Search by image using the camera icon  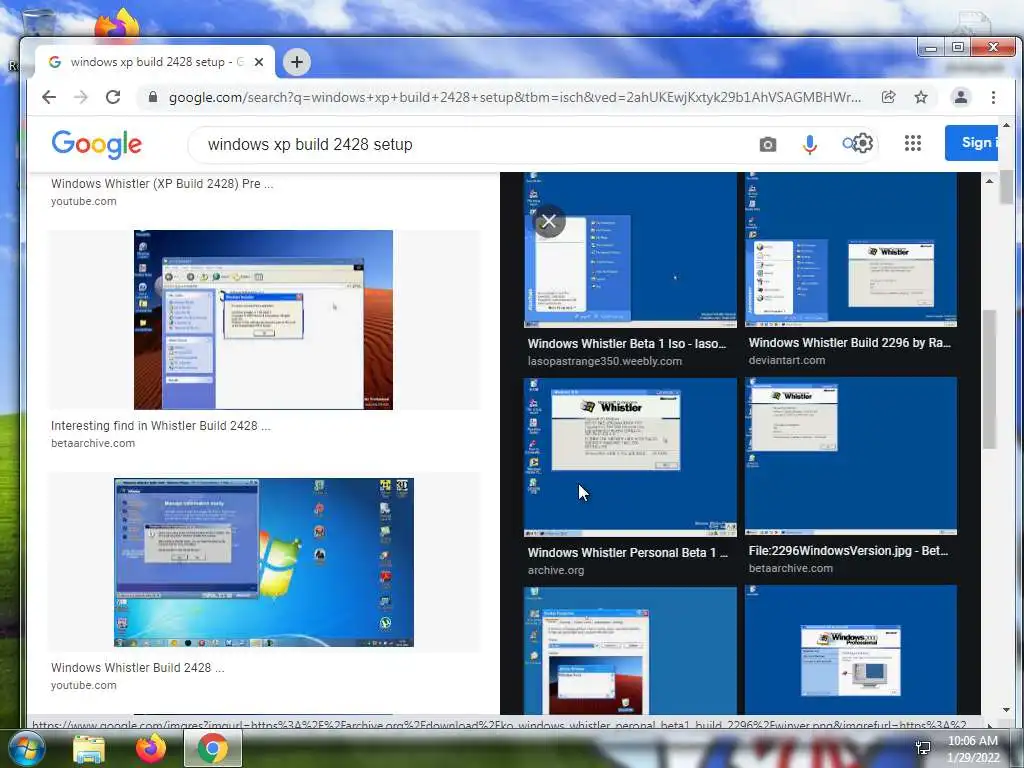tap(768, 144)
